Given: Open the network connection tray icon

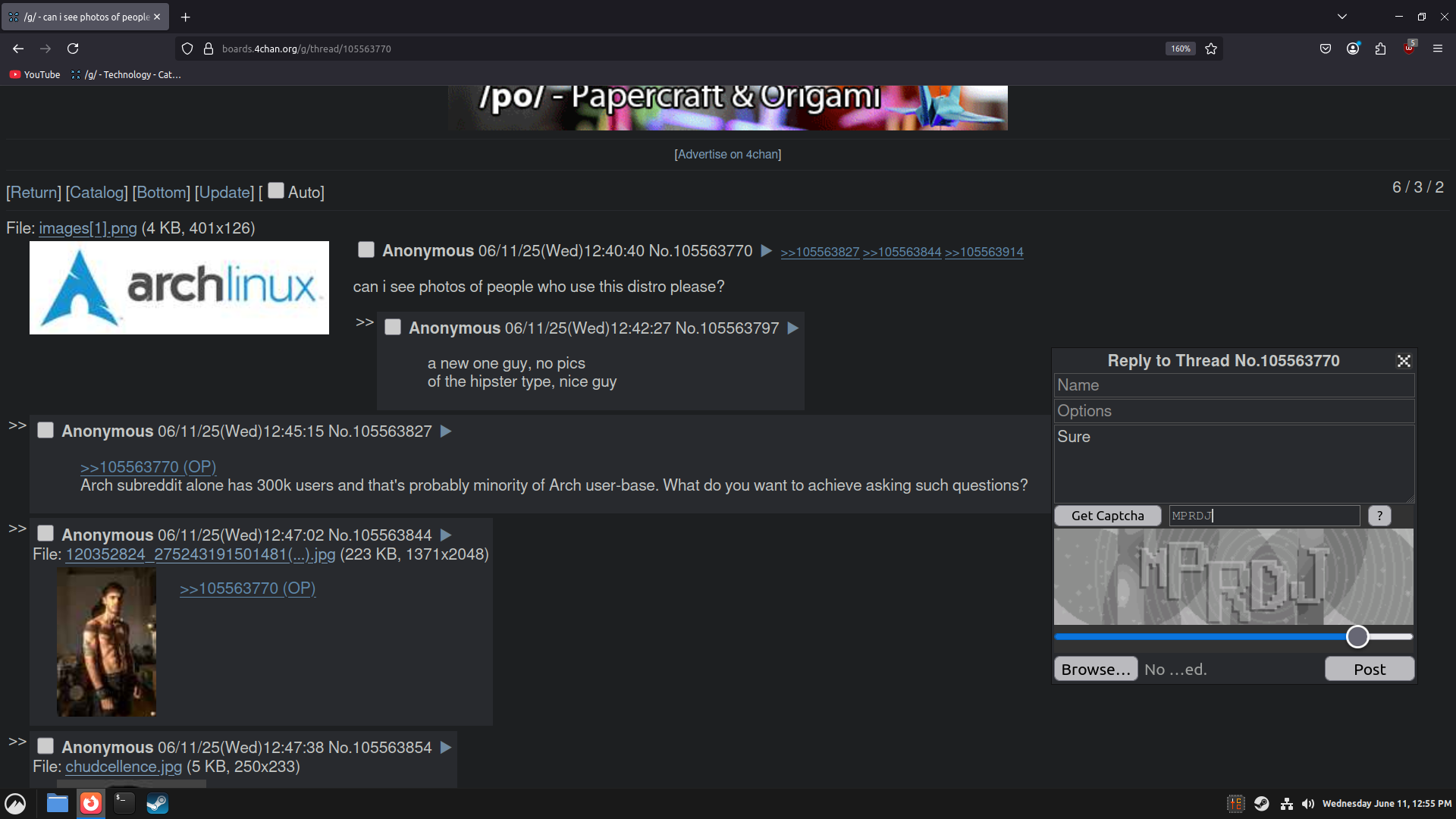Looking at the screenshot, I should (x=1287, y=804).
